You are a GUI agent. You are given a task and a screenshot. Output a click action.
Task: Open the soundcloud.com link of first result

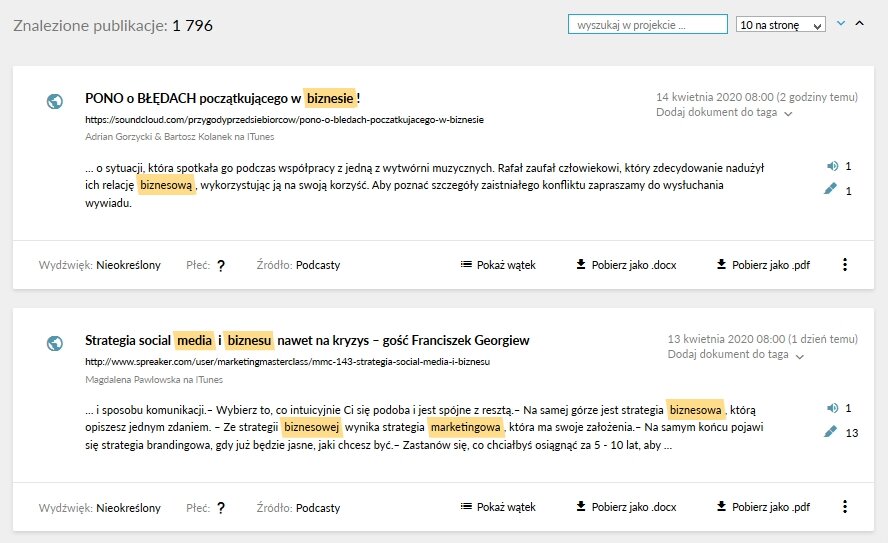(x=284, y=119)
